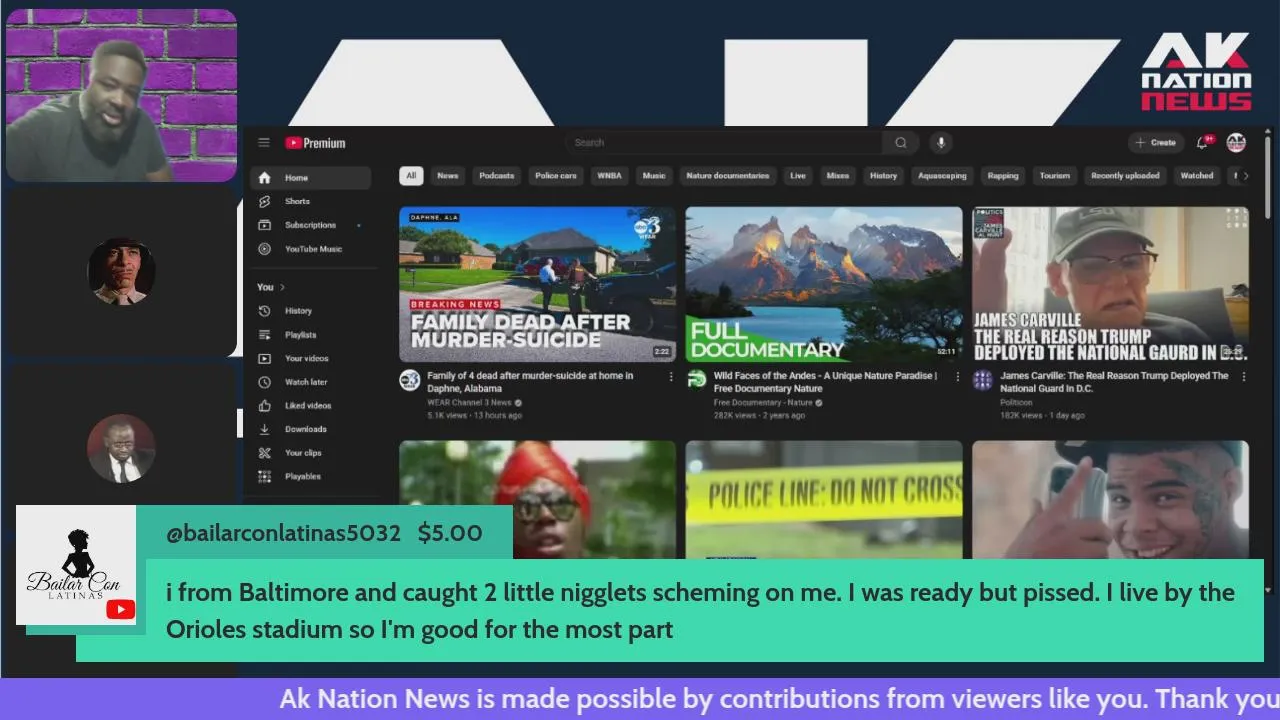Viewport: 1280px width, 720px height.
Task: Open the AK account avatar menu
Action: pos(1236,143)
